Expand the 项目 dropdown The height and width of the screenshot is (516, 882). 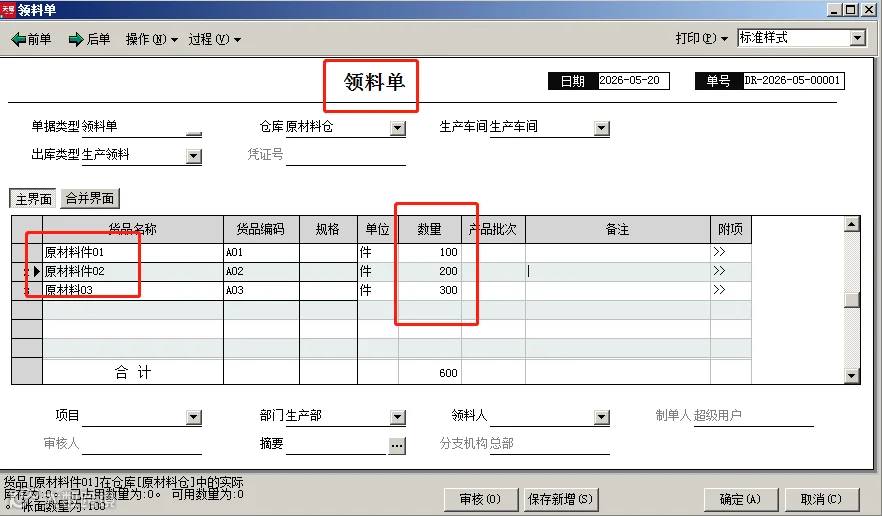point(194,417)
